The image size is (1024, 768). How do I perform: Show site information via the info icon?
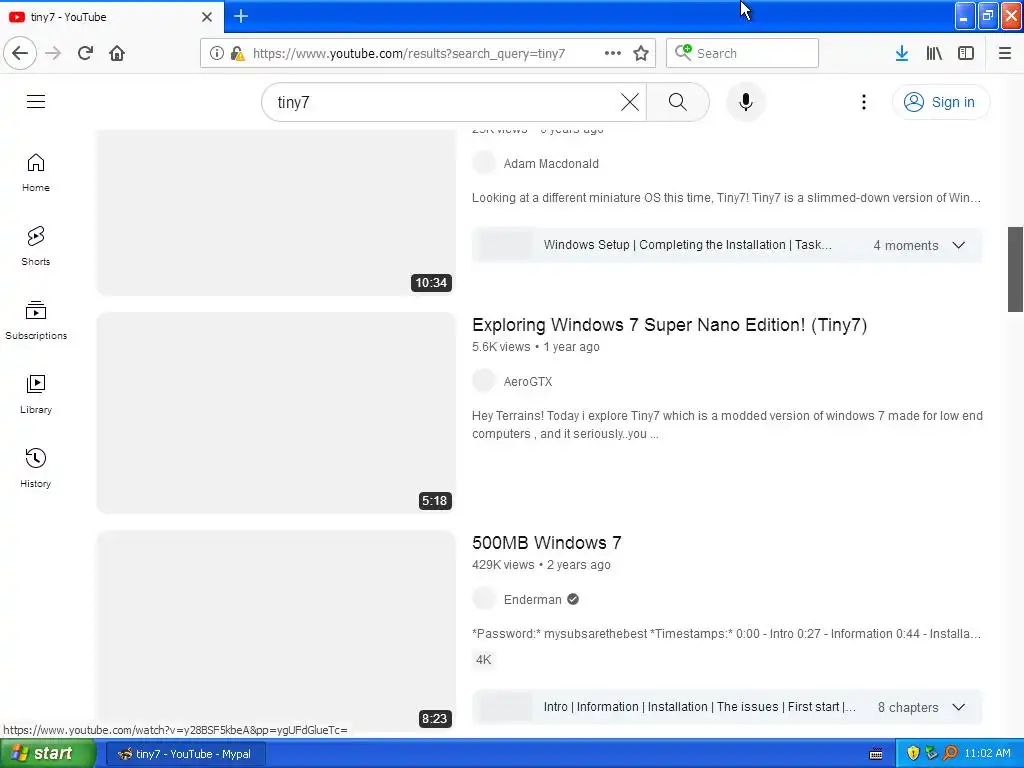point(217,53)
